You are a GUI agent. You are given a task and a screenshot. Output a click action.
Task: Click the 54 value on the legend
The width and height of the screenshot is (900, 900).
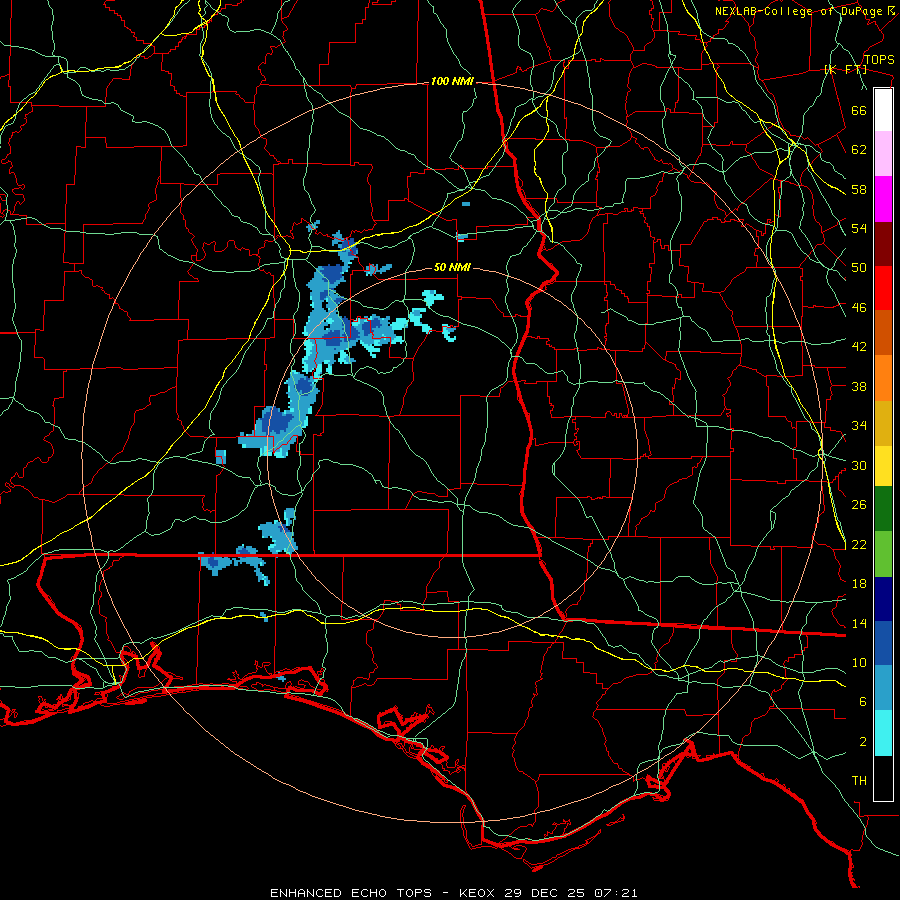click(859, 228)
